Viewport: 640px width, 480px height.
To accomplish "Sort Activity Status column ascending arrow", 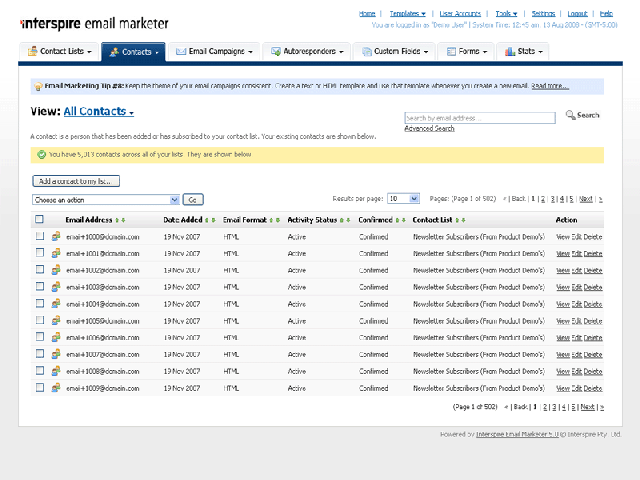I will (x=342, y=220).
